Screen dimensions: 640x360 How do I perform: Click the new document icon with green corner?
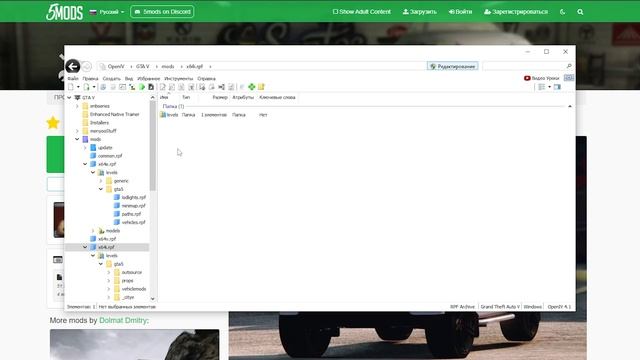coord(87,87)
